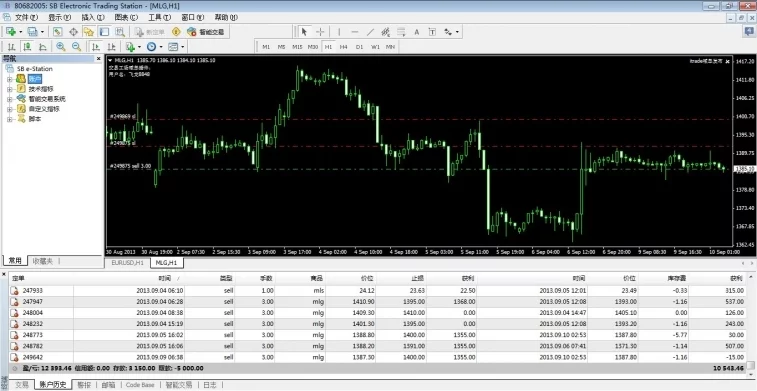
Task: Open the 图表 menu
Action: pos(126,17)
